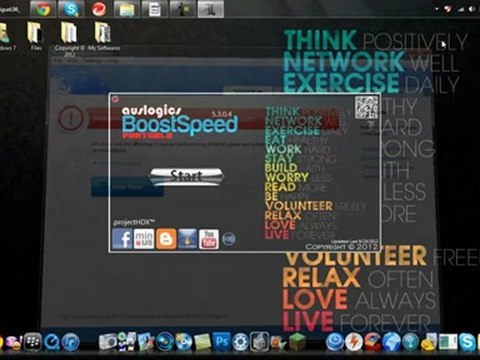This screenshot has height=360, width=480.
Task: Open the min.us icon in the launcher
Action: tap(144, 239)
